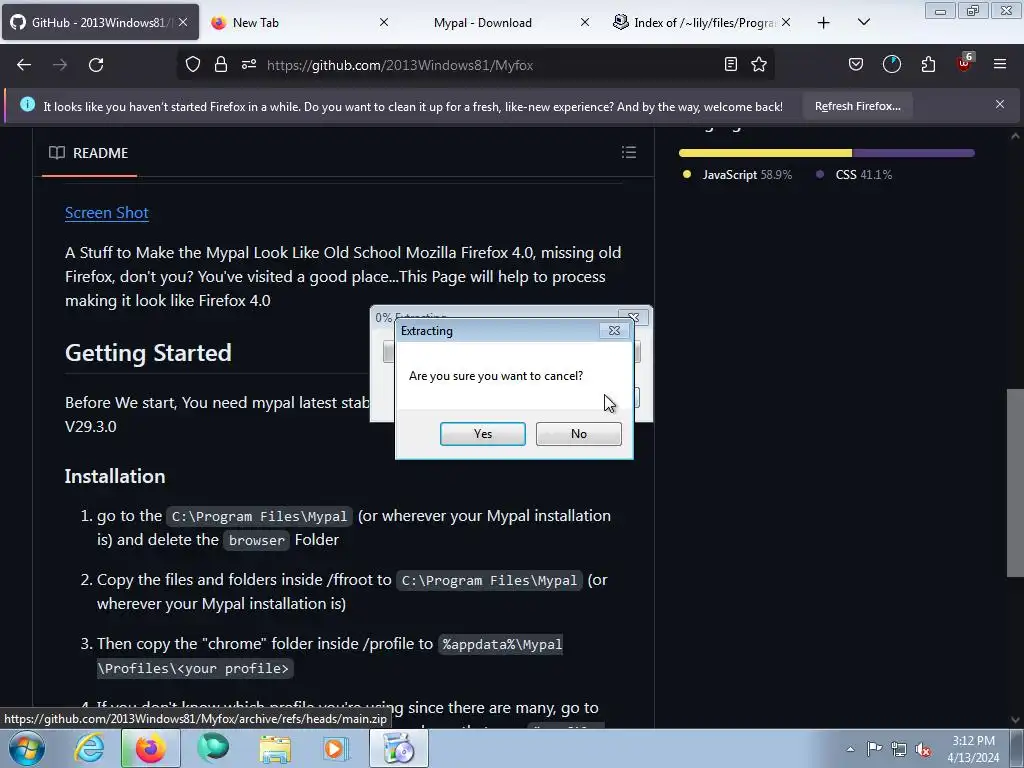Click the language percentage bar
This screenshot has width=1024, height=768.
tap(827, 153)
